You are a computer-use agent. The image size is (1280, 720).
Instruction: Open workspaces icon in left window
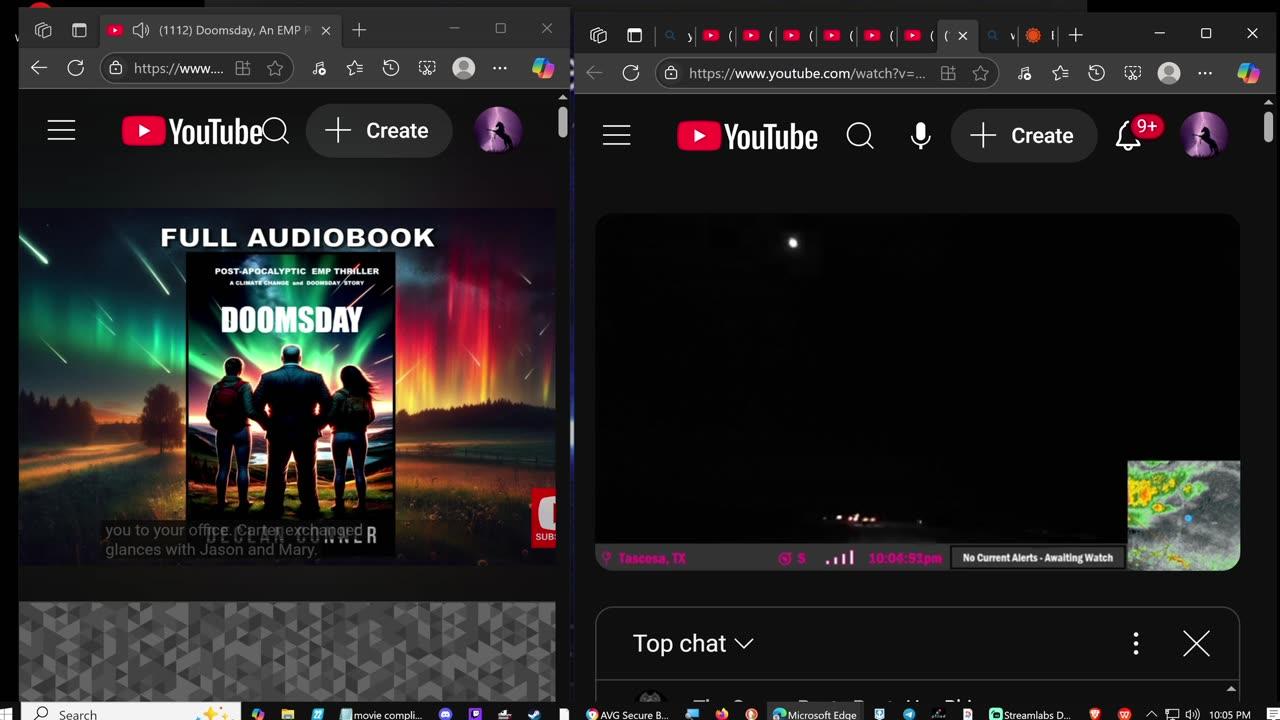43,30
